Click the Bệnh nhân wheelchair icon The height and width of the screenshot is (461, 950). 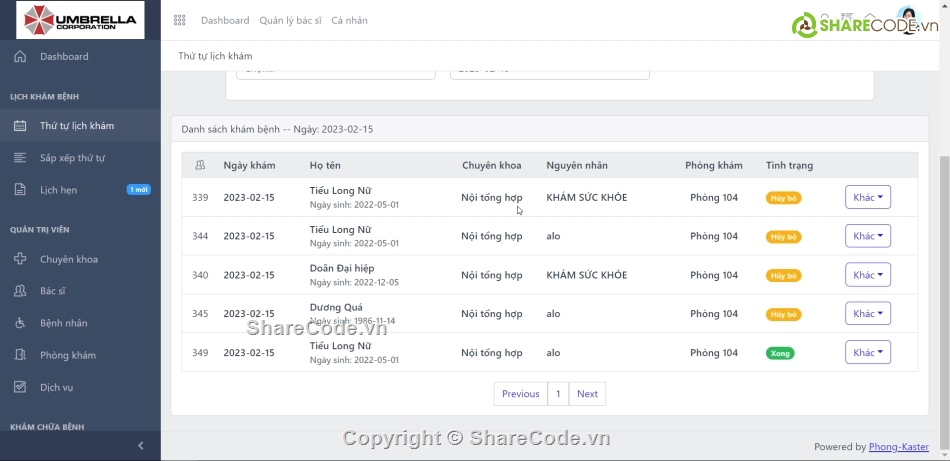pos(20,323)
